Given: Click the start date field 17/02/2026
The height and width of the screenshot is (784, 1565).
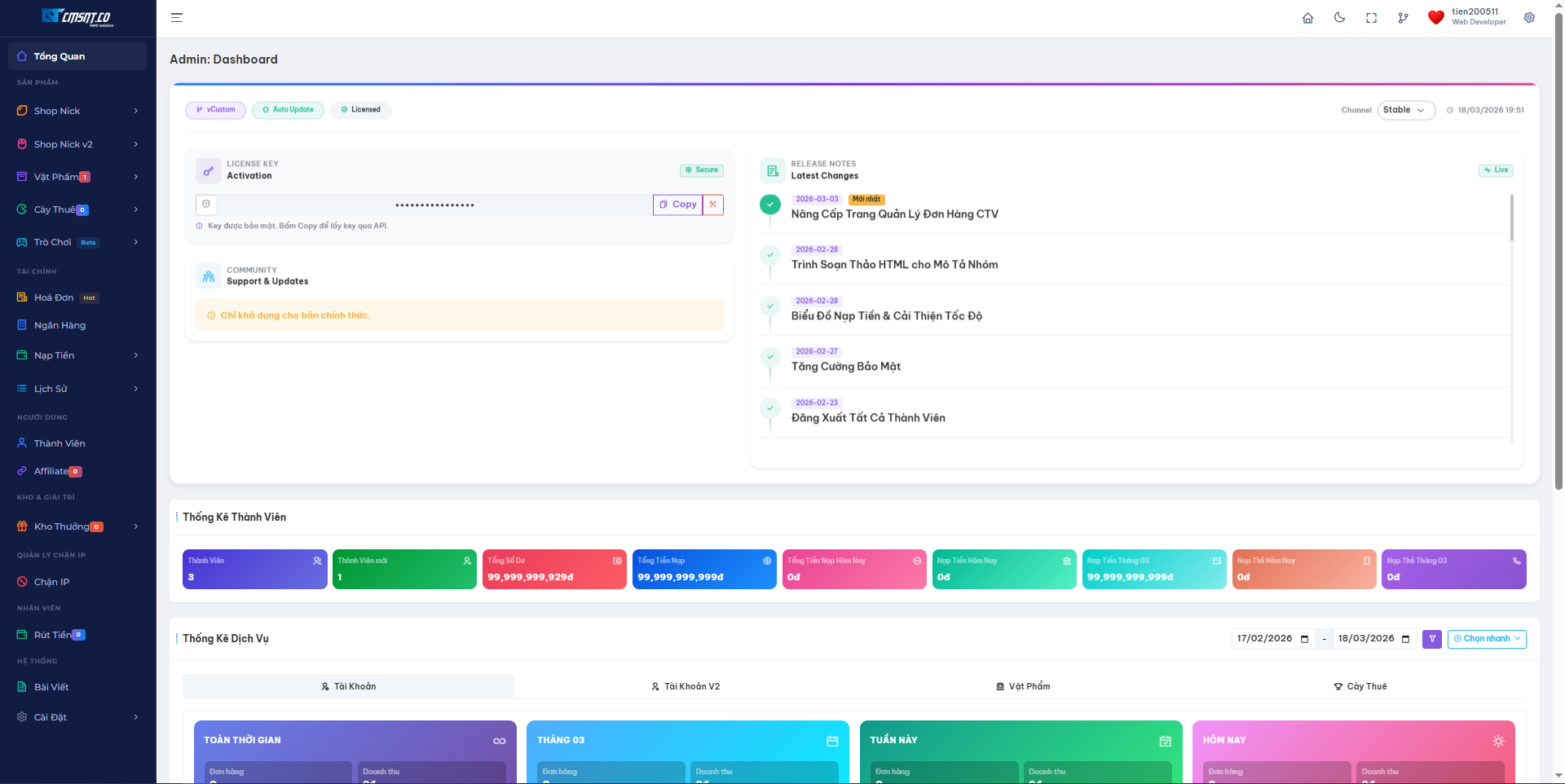Looking at the screenshot, I should [x=1264, y=639].
